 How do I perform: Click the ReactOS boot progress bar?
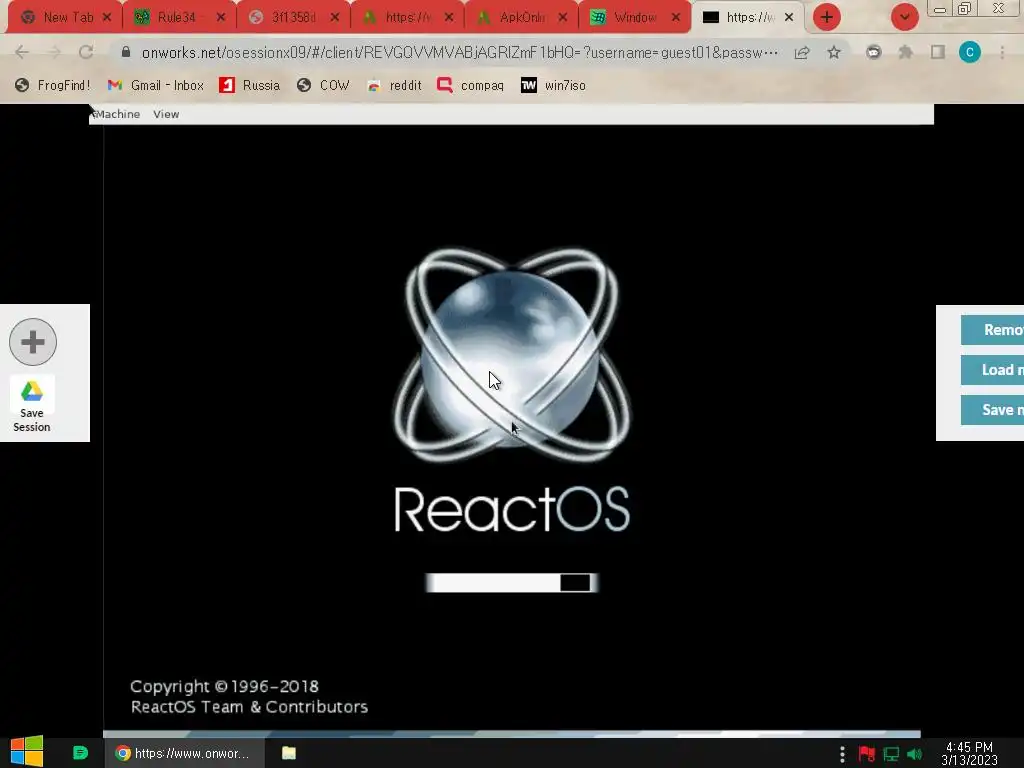click(x=511, y=583)
